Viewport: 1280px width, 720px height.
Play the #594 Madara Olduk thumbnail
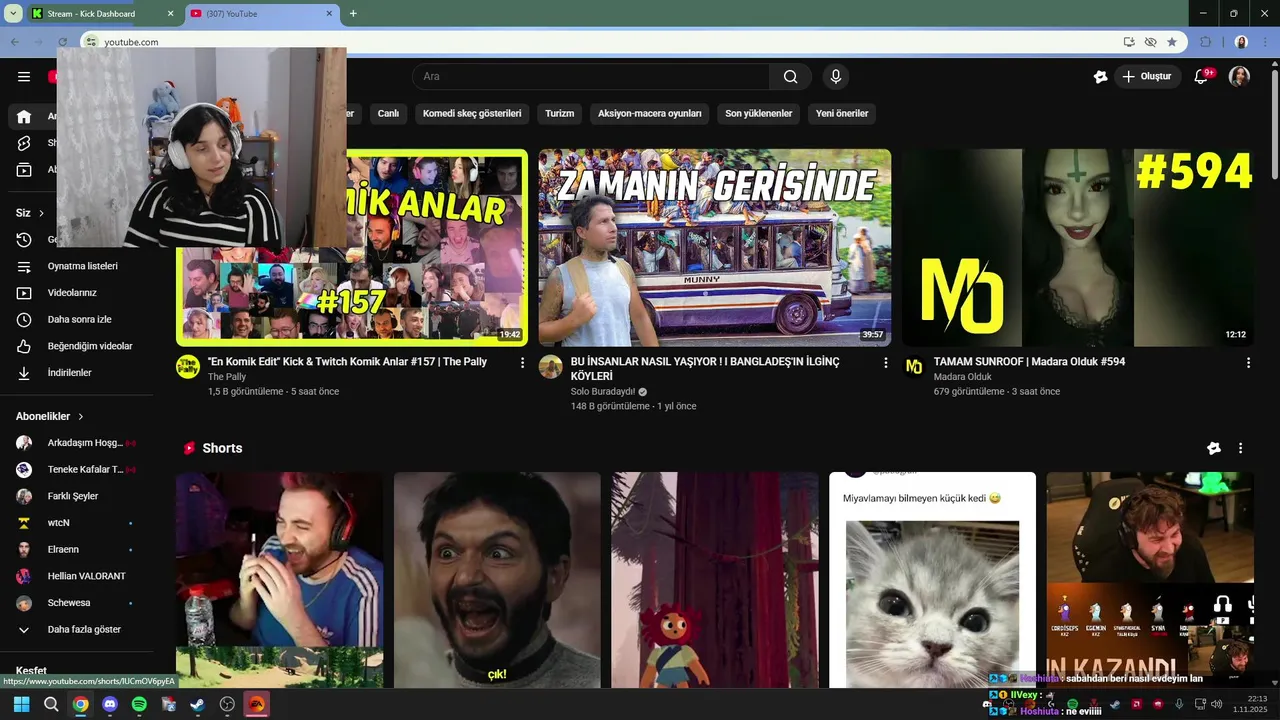1078,248
